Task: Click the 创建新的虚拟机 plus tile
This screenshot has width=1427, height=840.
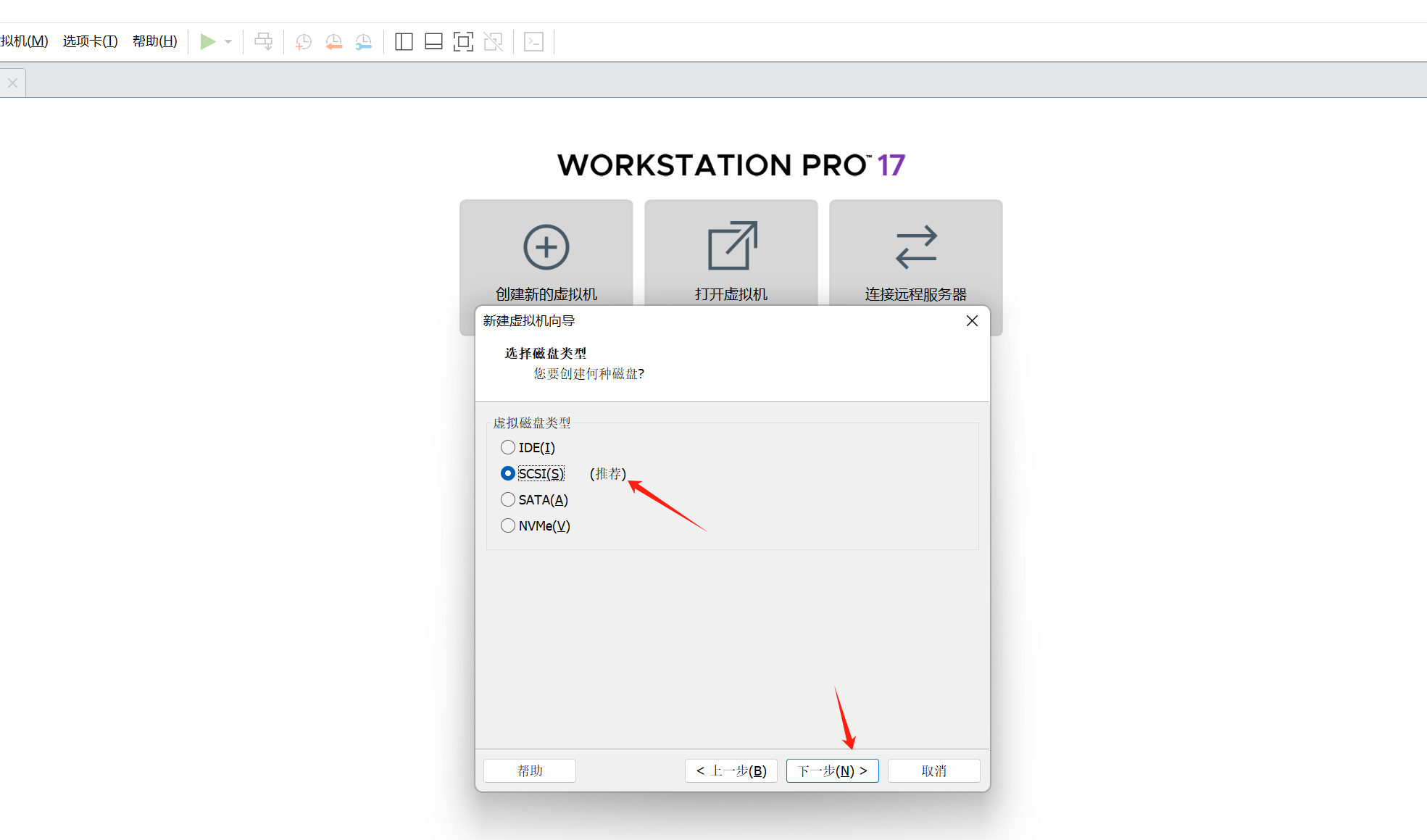Action: tap(546, 254)
